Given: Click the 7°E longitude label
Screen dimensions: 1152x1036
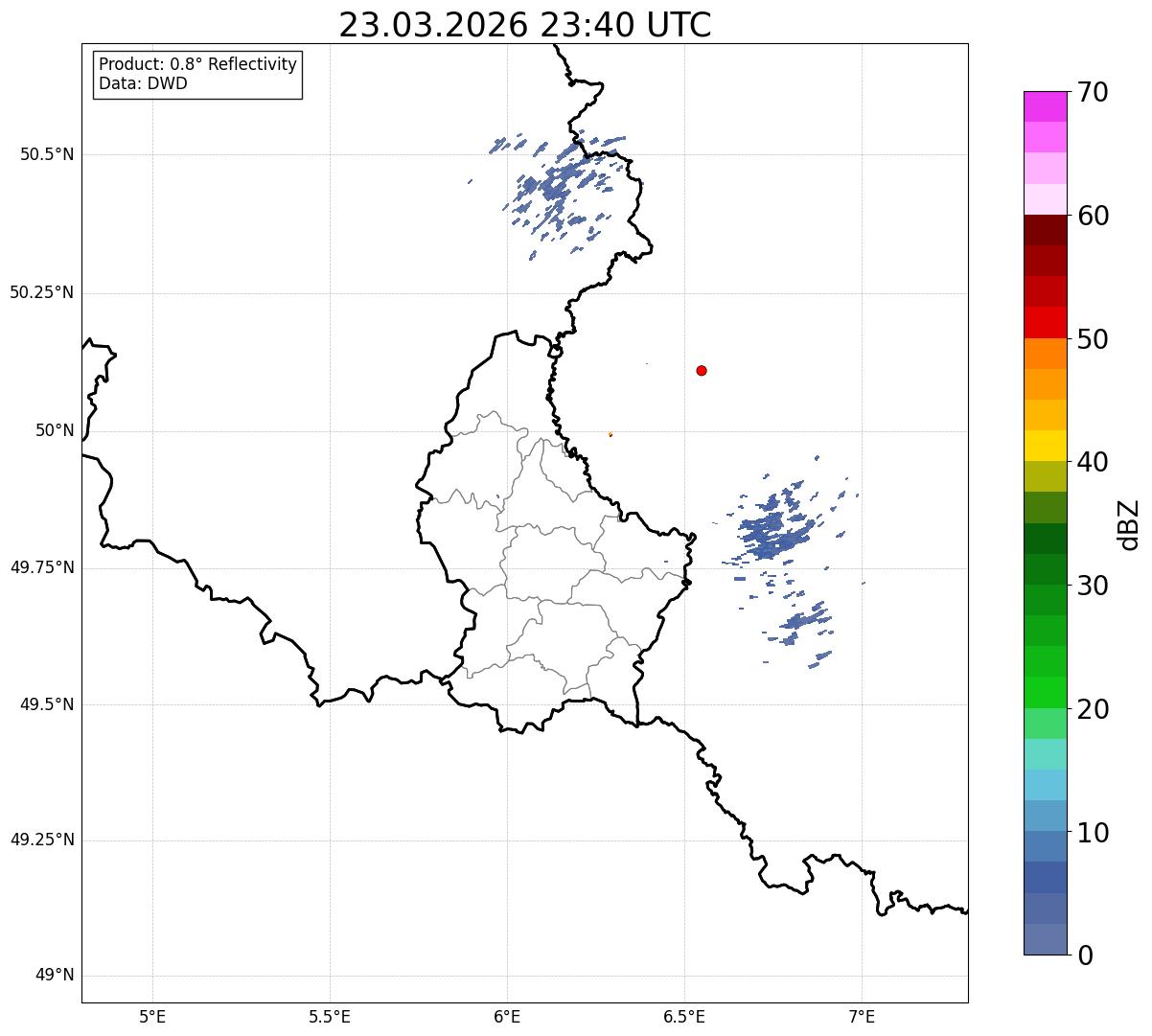Looking at the screenshot, I should [x=862, y=1016].
